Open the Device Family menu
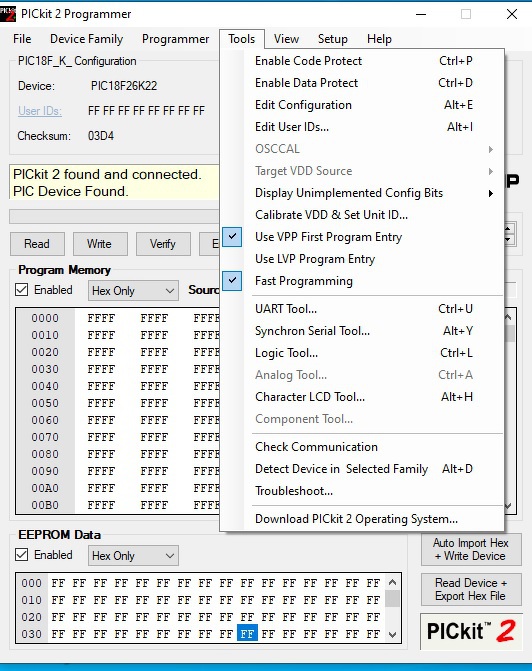The height and width of the screenshot is (671, 532). [x=86, y=39]
